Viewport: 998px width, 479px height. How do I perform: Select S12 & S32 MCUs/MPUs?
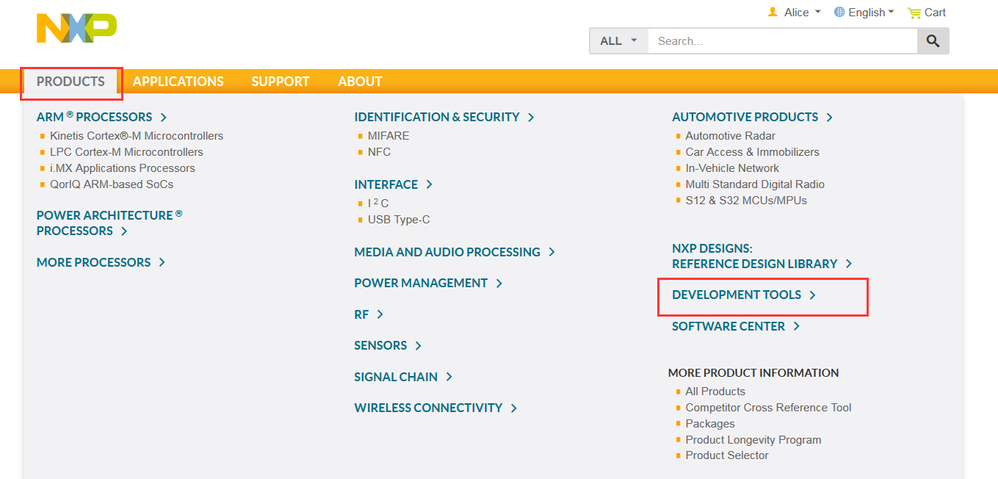(746, 200)
